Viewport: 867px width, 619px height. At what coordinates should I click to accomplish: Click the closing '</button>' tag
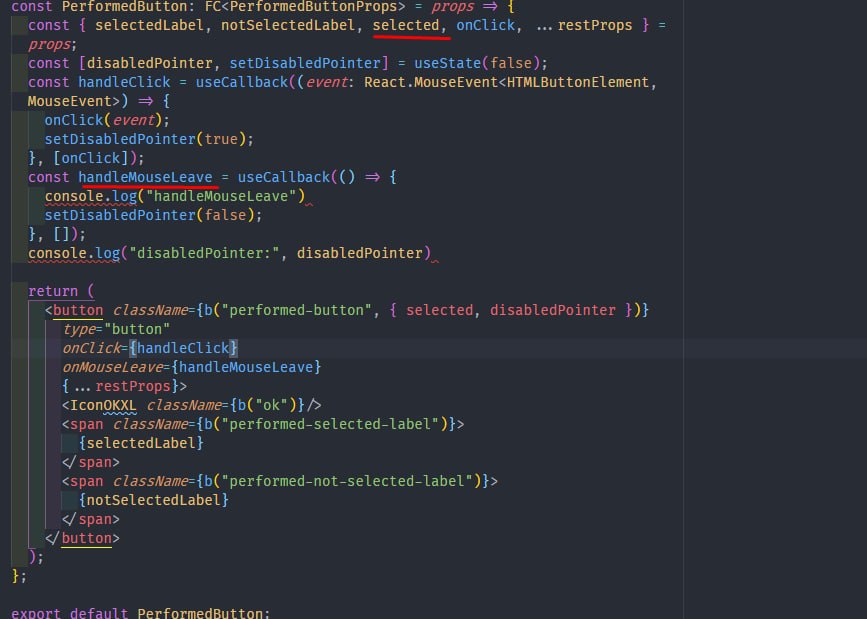(x=82, y=538)
